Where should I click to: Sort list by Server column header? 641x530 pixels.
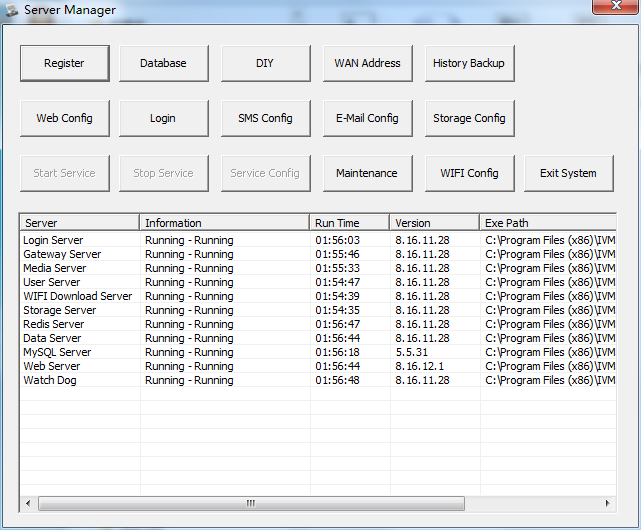pyautogui.click(x=79, y=223)
